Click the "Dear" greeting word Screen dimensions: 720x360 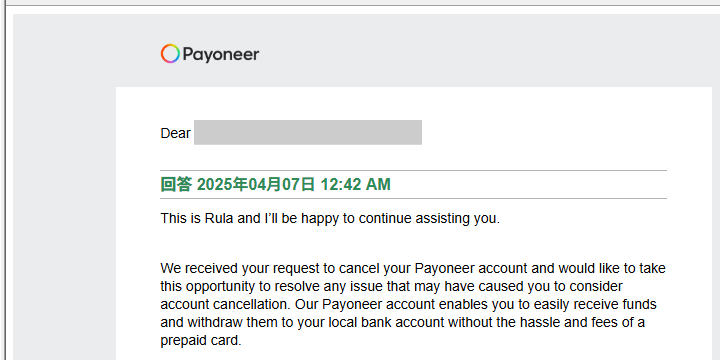(x=175, y=133)
